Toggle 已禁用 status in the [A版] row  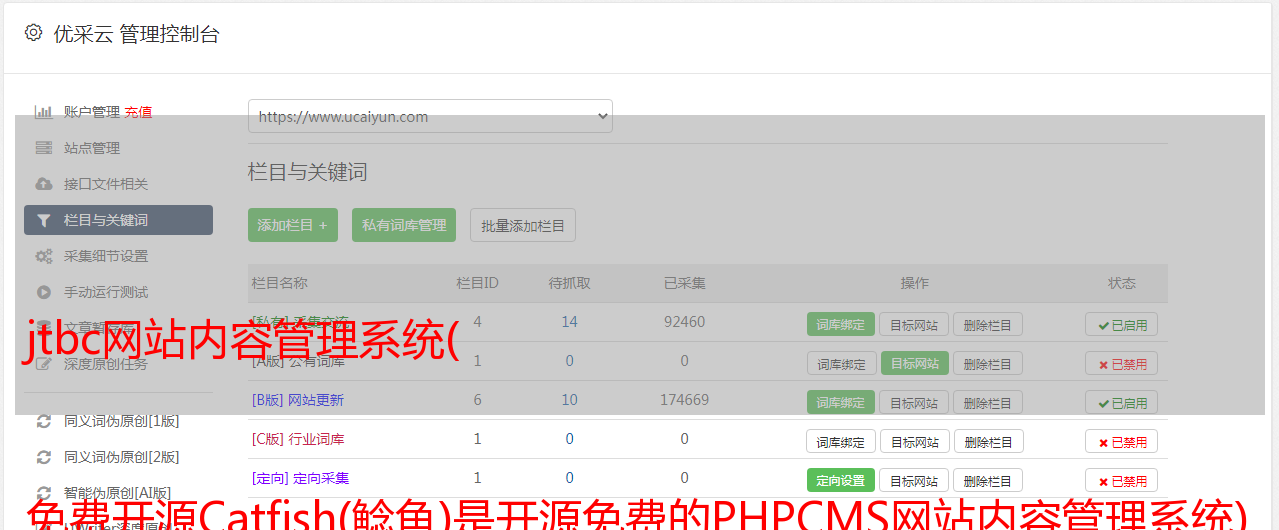point(1121,363)
